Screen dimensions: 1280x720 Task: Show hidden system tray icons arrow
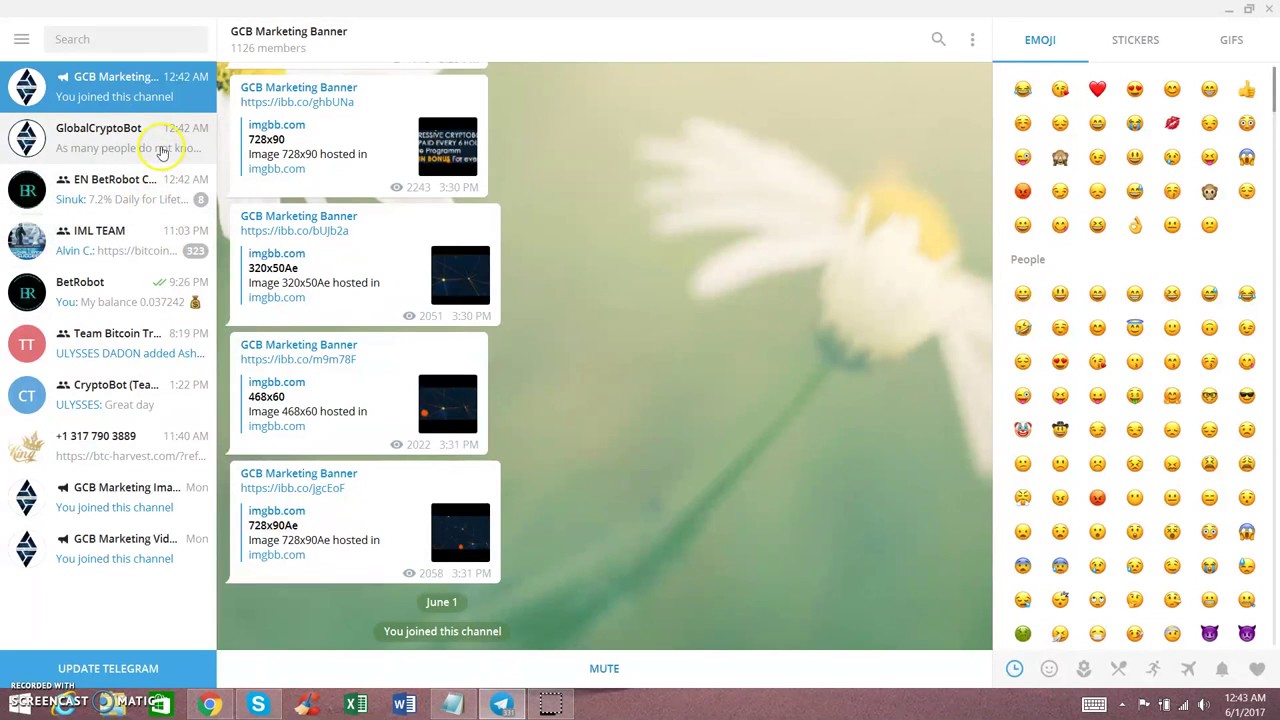tap(1122, 705)
